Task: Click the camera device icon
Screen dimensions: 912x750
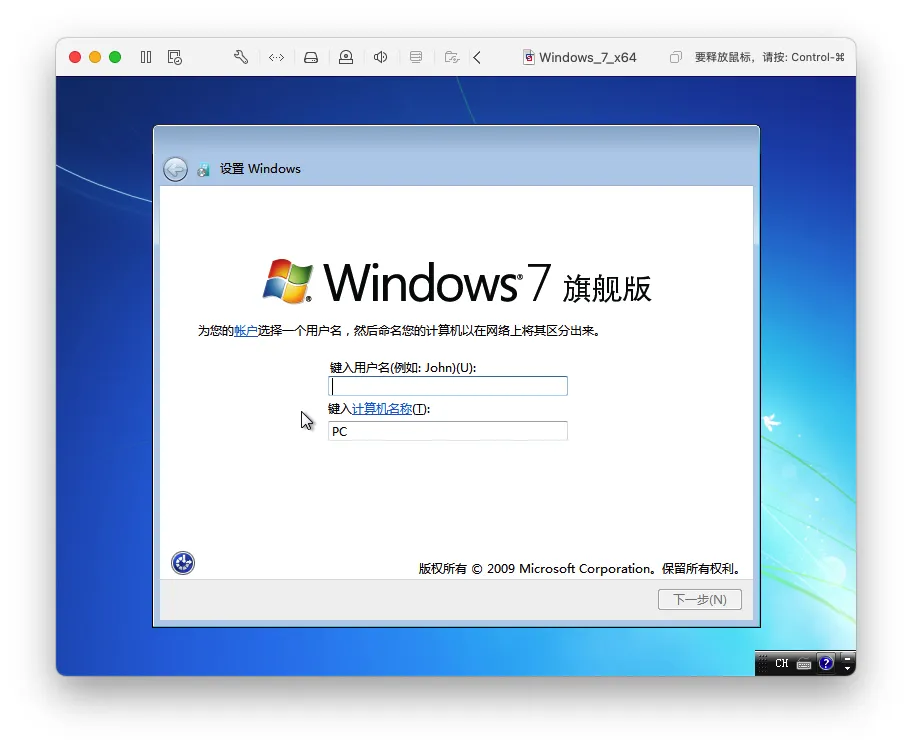Action: (x=346, y=57)
